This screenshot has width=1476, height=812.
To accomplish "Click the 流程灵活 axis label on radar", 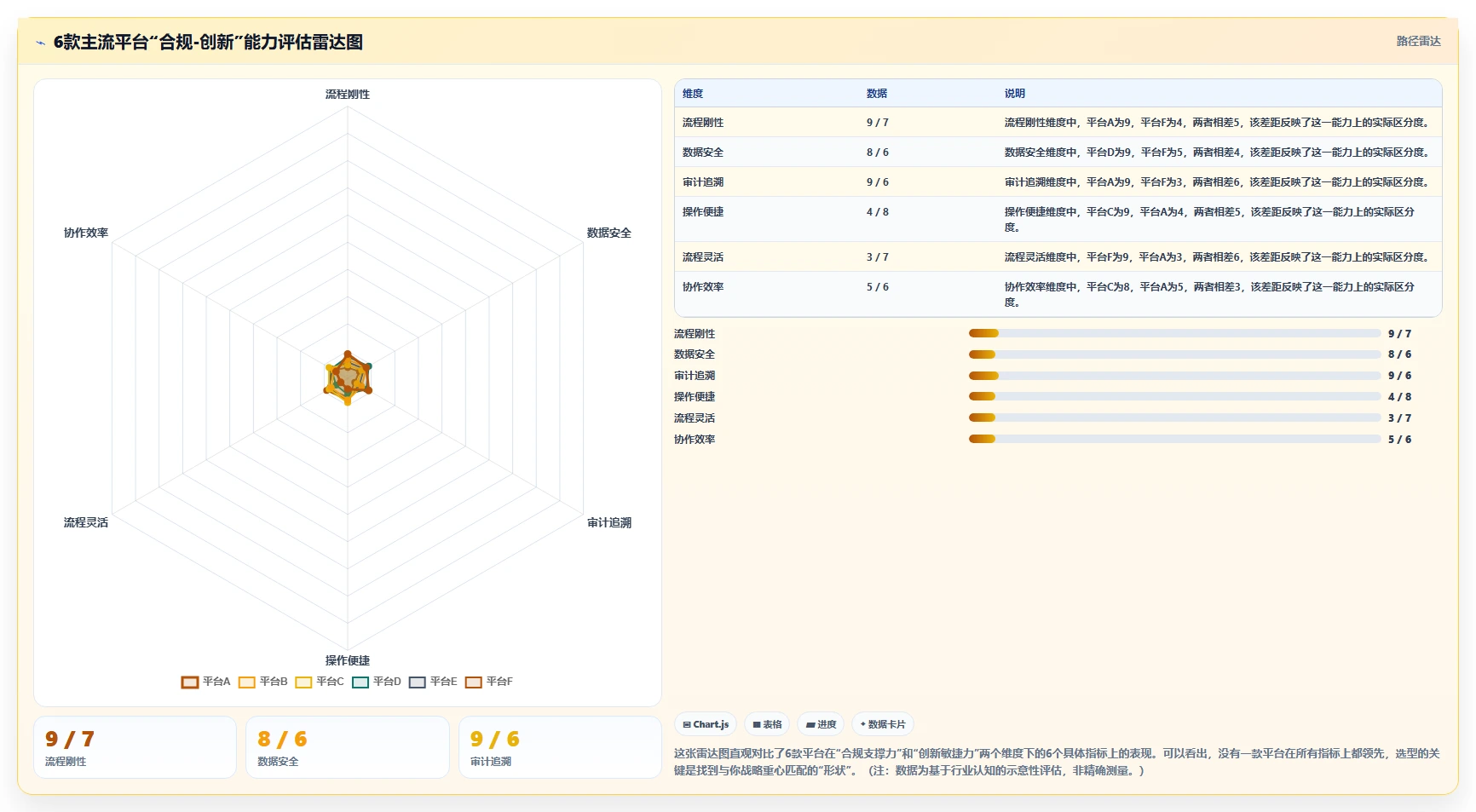I will [x=86, y=522].
